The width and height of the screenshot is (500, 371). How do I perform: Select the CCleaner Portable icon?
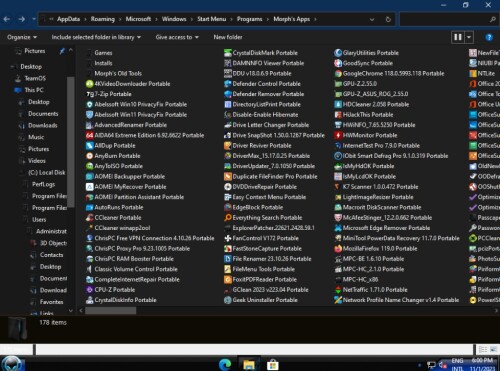90,218
